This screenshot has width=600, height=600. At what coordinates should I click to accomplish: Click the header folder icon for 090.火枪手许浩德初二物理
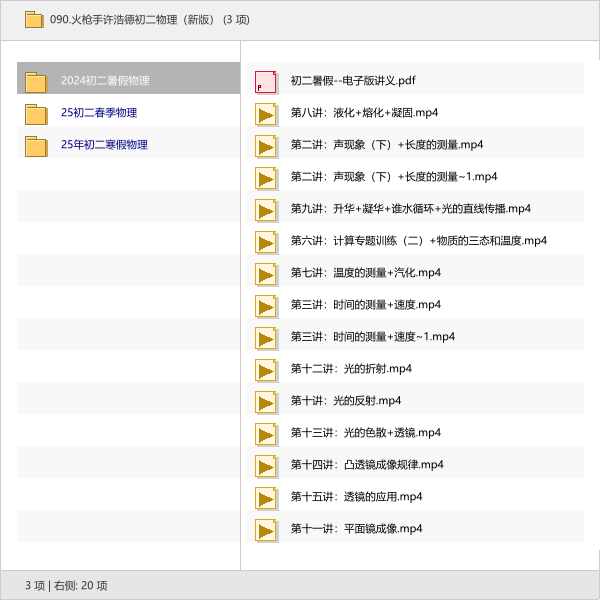pyautogui.click(x=34, y=19)
